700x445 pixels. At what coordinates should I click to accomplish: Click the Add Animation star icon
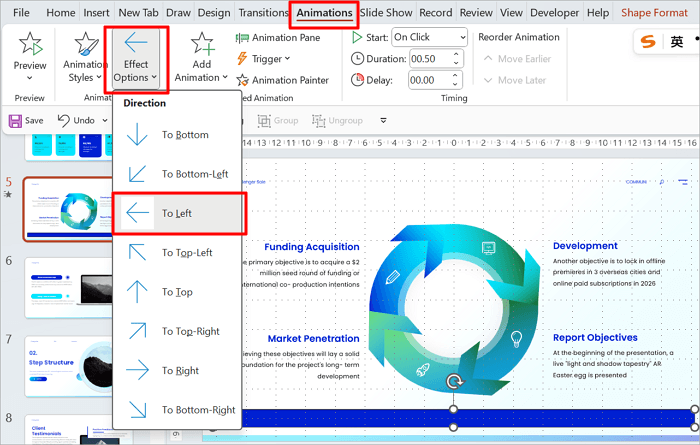(203, 46)
